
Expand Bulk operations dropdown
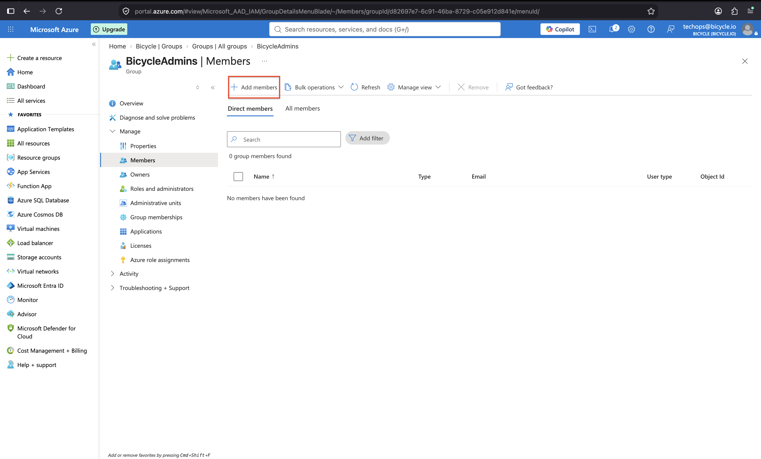pos(314,87)
